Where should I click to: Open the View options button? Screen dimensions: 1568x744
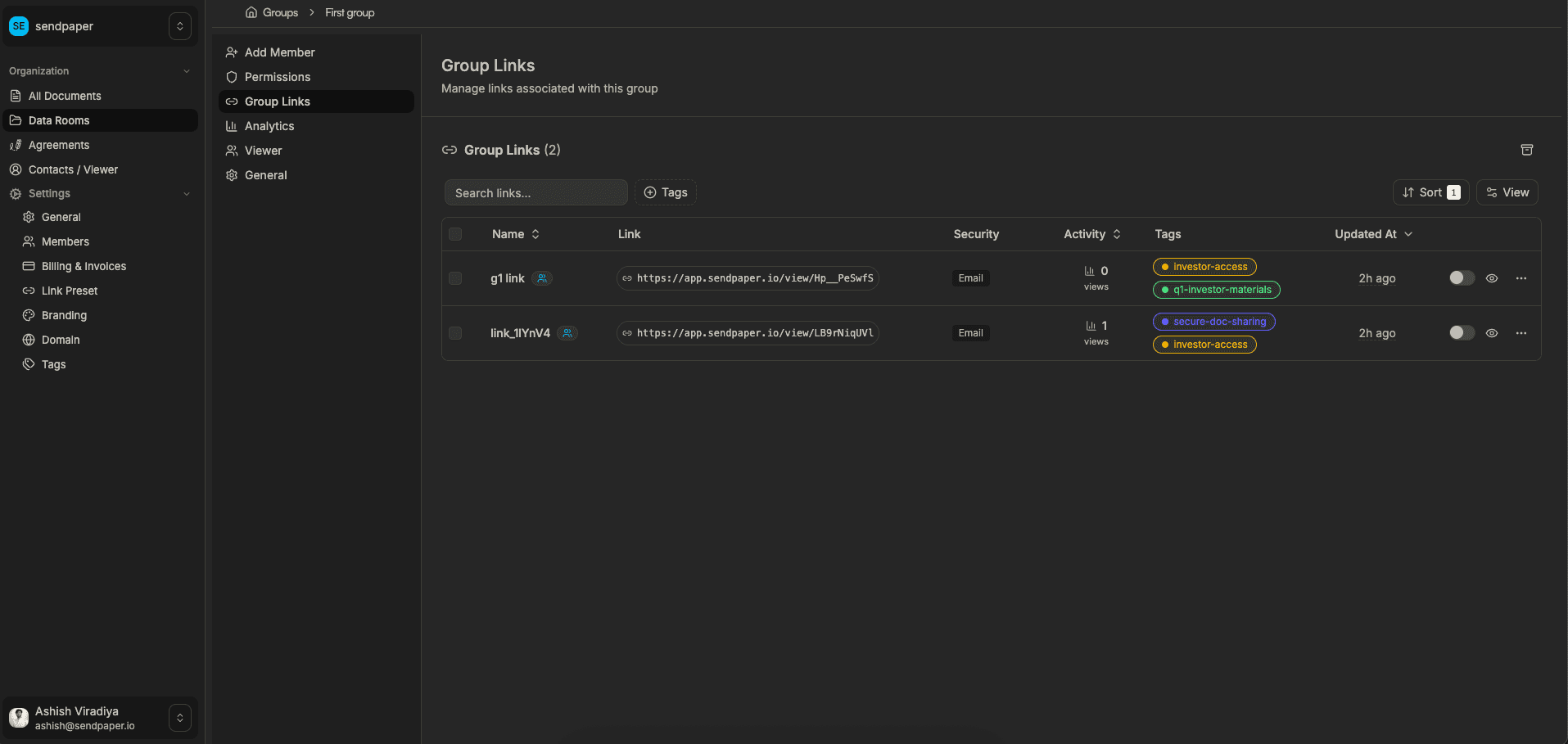tap(1507, 192)
